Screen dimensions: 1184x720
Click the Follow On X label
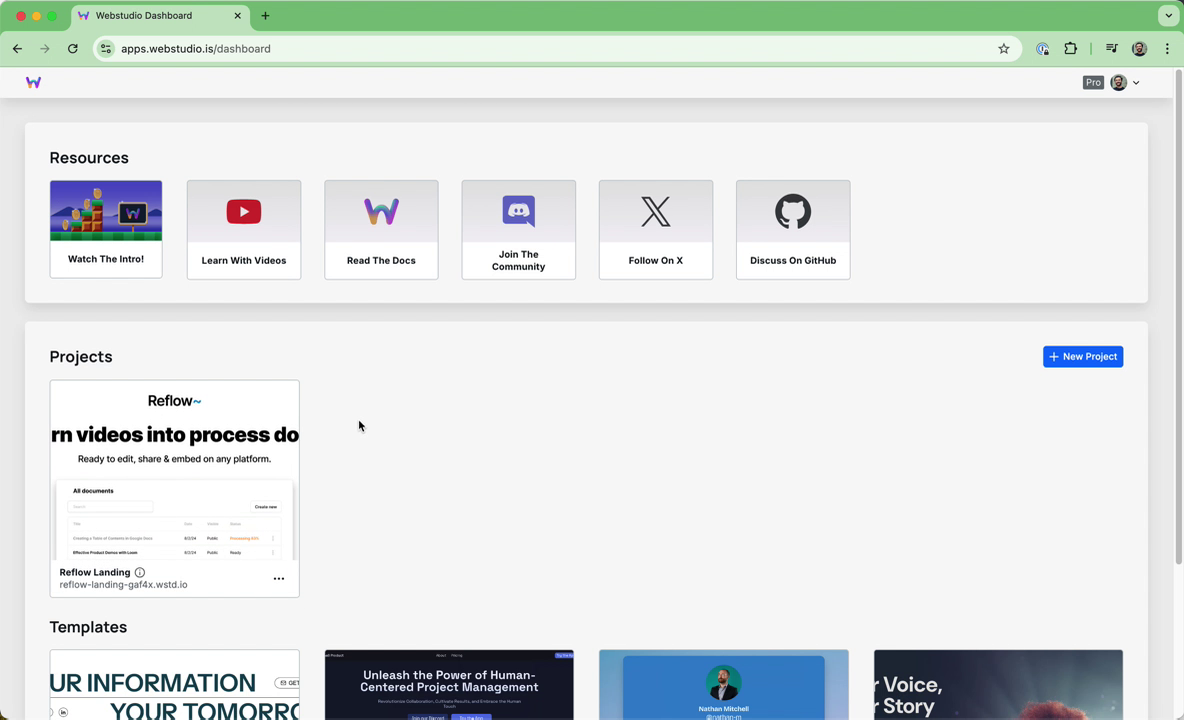coord(655,260)
